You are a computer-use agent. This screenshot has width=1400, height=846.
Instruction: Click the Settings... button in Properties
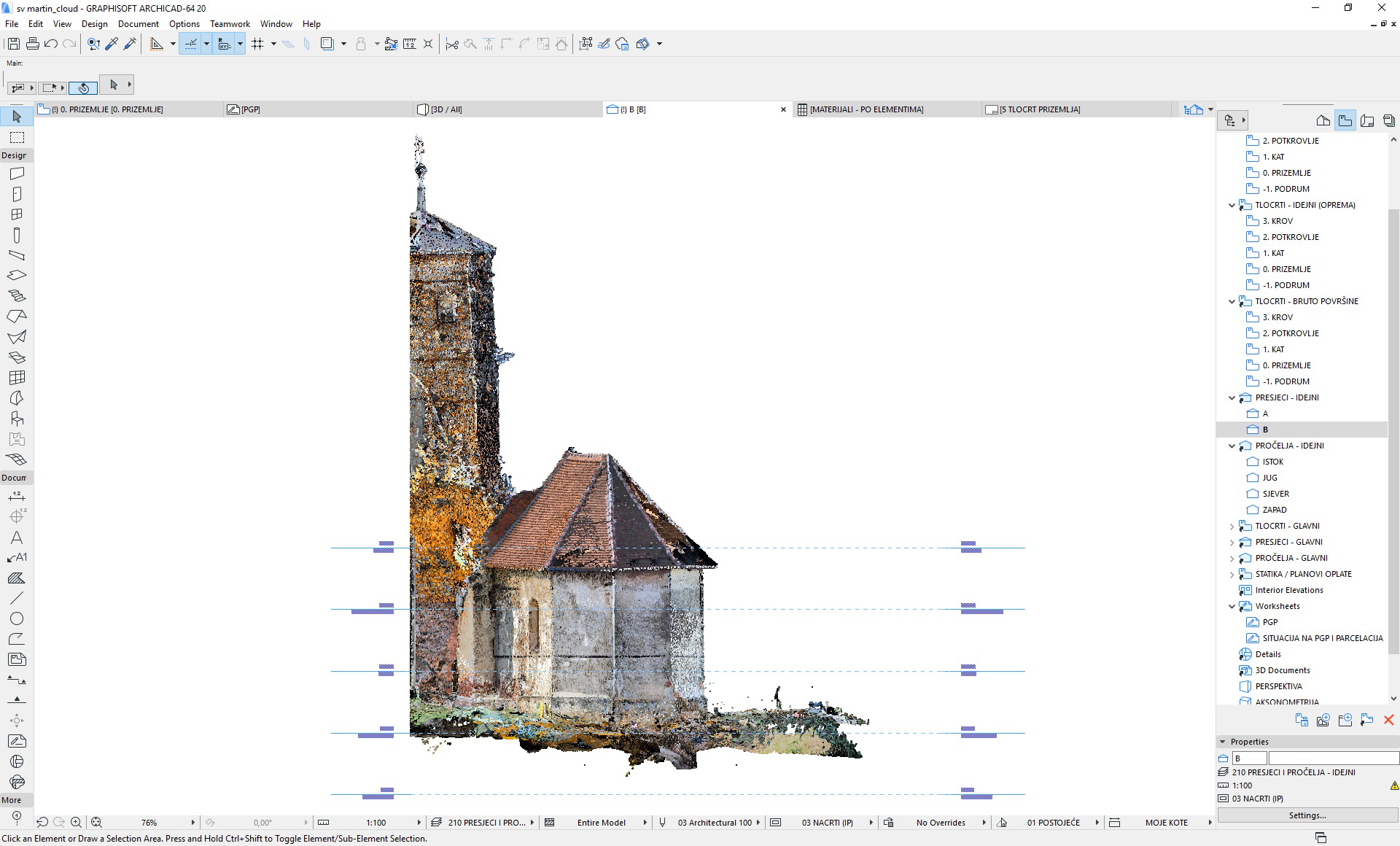tap(1307, 815)
